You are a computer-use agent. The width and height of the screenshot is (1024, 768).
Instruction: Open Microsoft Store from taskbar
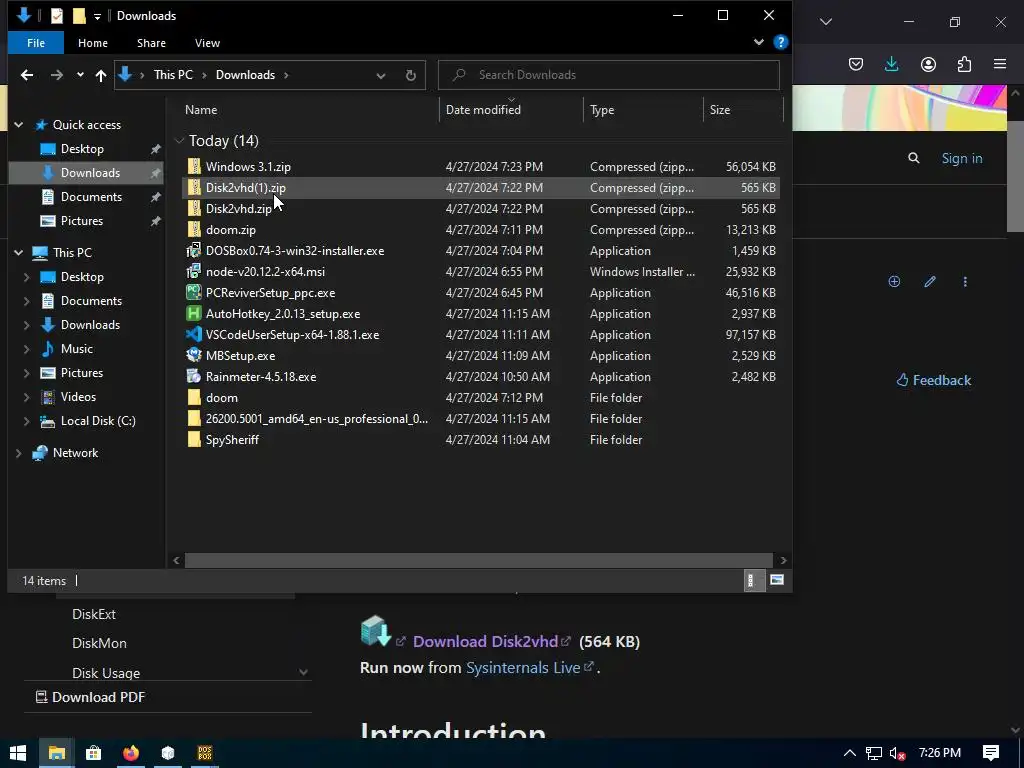(x=93, y=753)
